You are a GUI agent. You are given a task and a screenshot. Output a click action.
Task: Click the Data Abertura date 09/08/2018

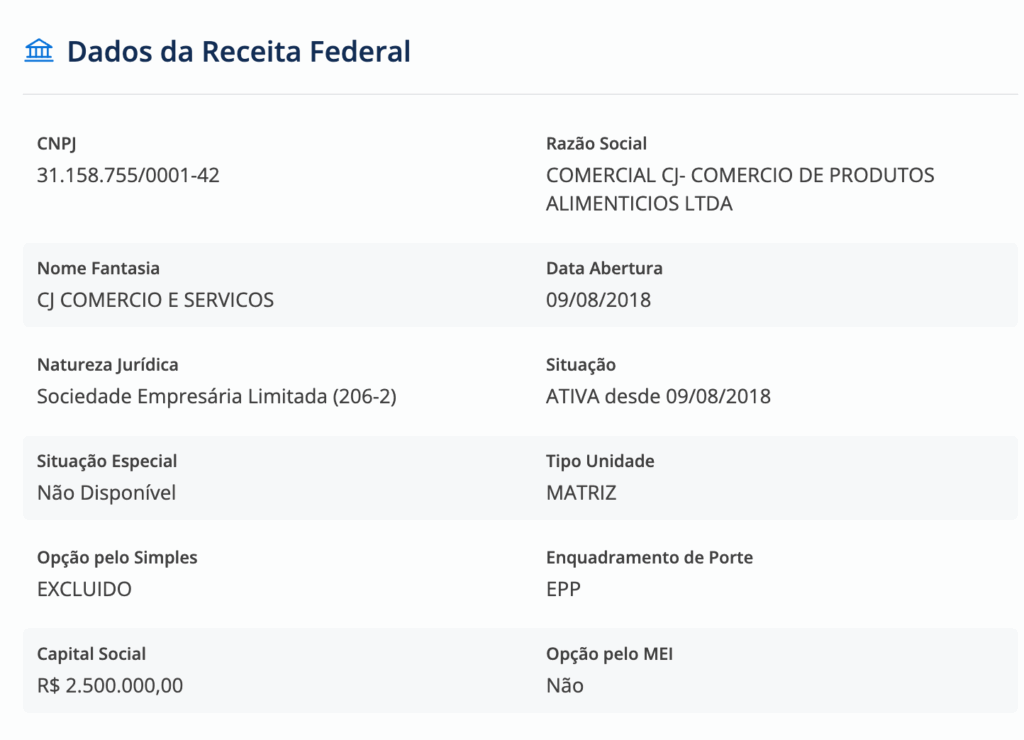point(598,300)
